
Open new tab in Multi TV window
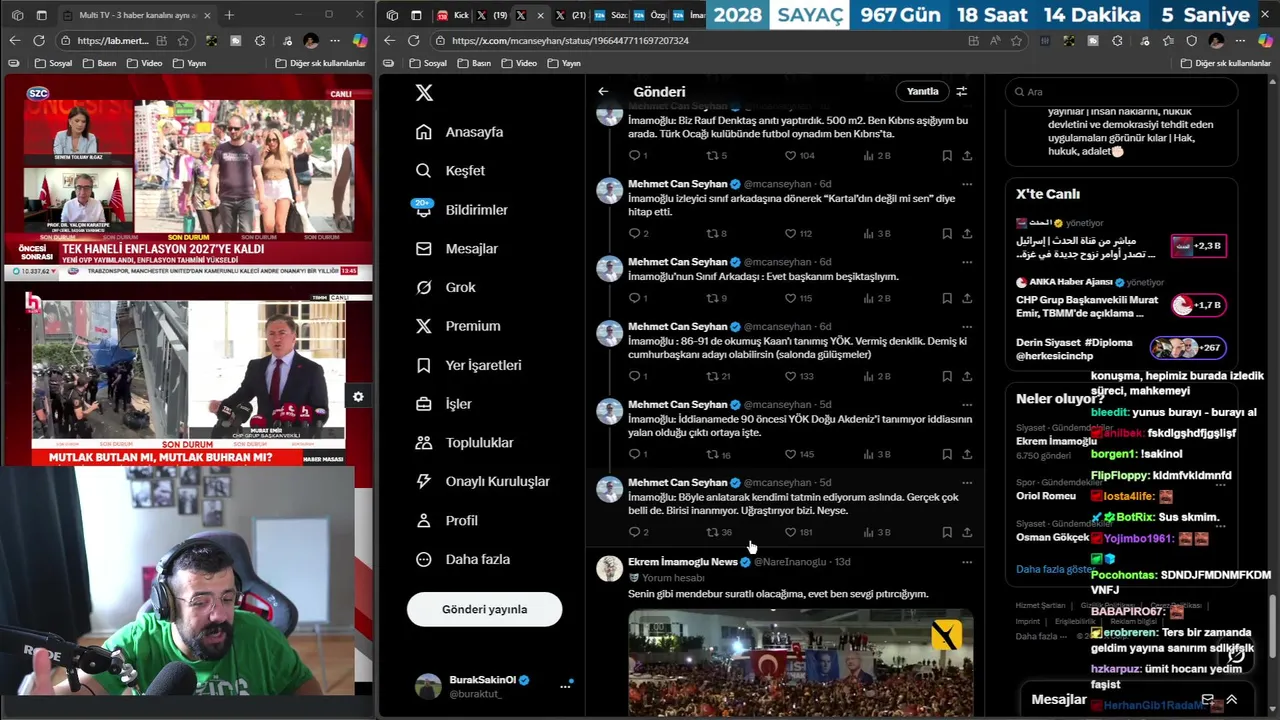click(x=229, y=15)
